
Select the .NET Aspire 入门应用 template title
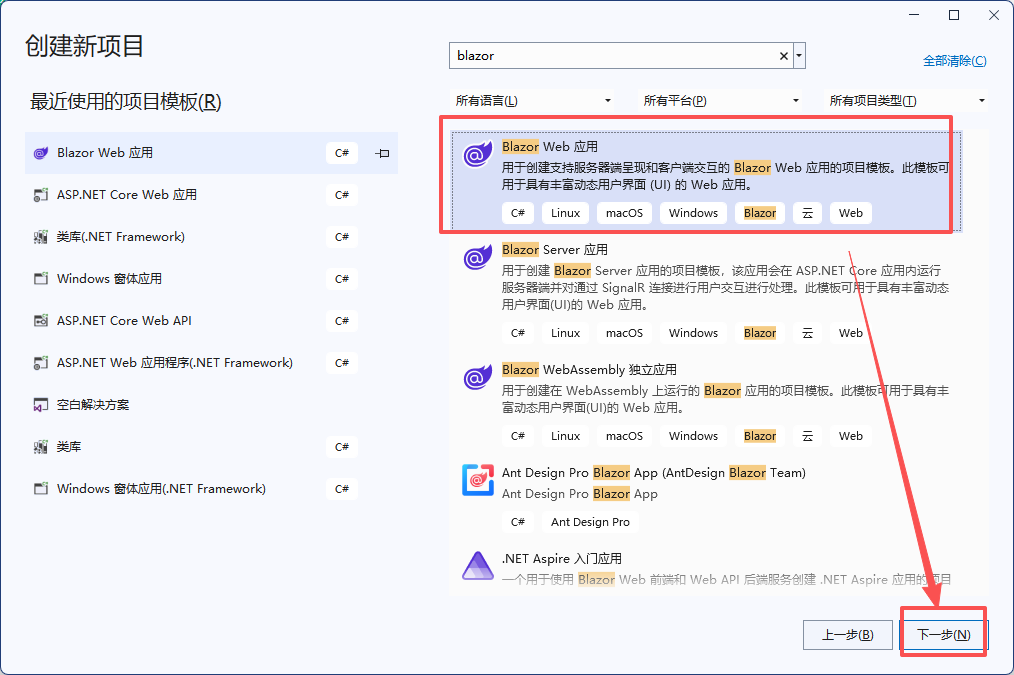point(562,559)
